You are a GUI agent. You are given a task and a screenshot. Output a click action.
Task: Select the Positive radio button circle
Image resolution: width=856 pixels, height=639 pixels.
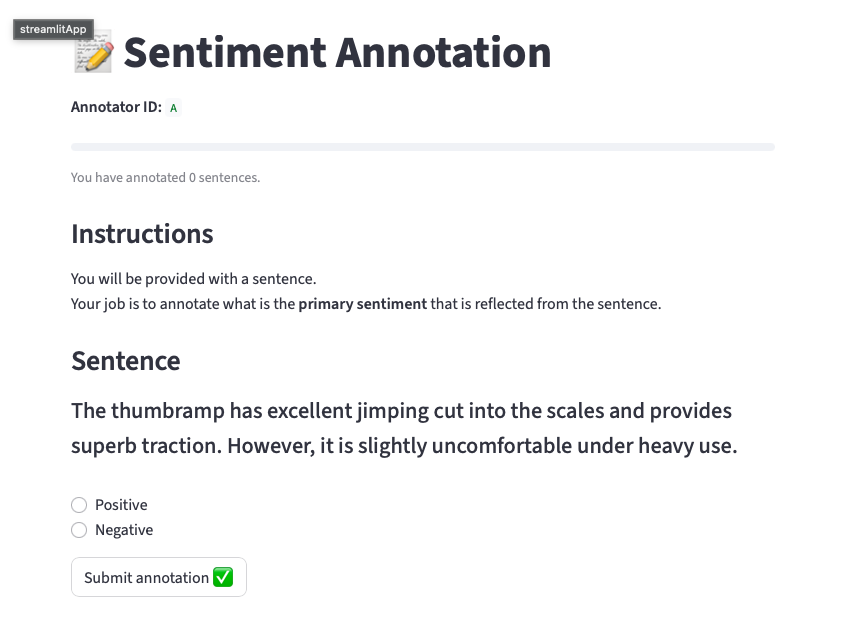(x=79, y=505)
